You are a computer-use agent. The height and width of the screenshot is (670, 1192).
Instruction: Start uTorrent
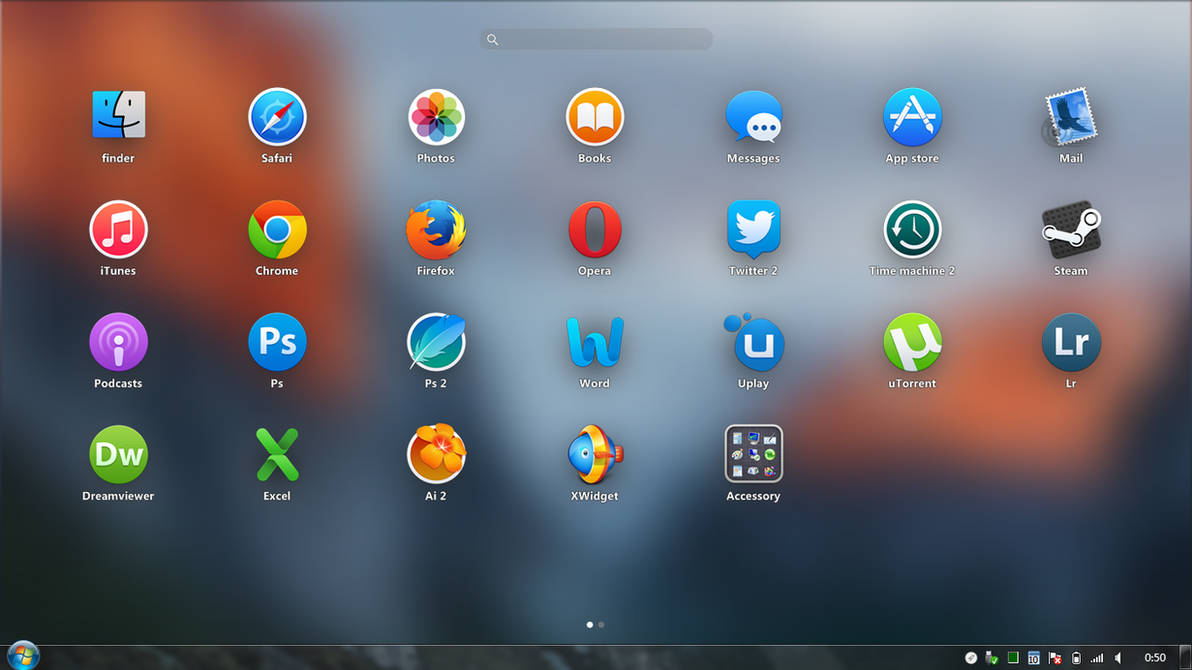pyautogui.click(x=911, y=340)
